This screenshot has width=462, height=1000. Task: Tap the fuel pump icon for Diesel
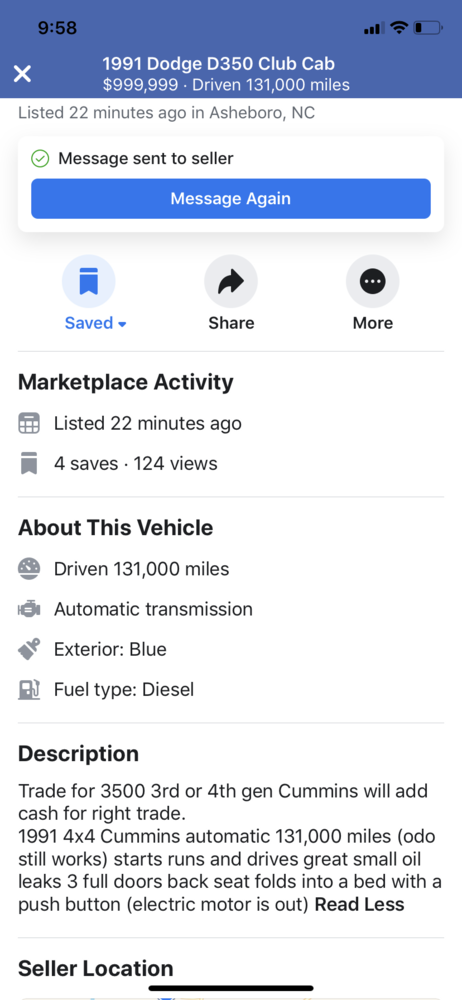point(29,689)
